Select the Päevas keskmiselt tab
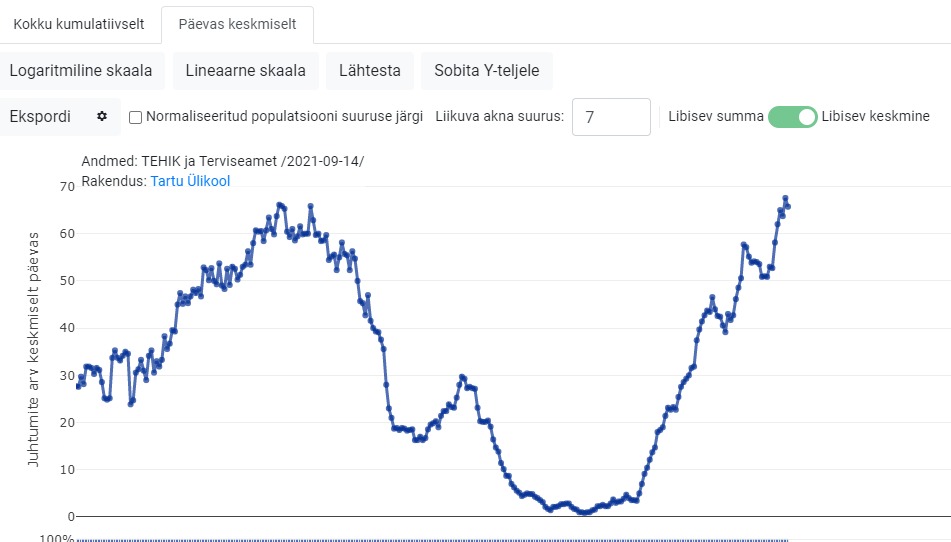 (238, 24)
